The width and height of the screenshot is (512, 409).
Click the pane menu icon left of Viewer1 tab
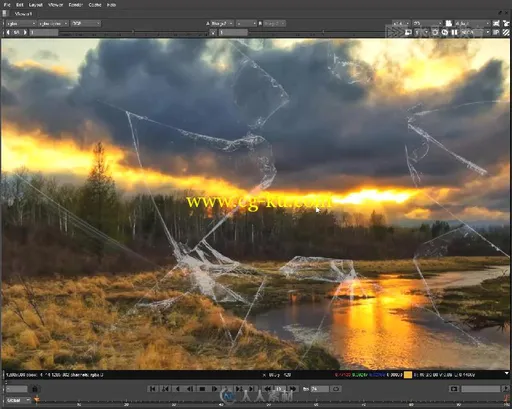click(x=5, y=14)
